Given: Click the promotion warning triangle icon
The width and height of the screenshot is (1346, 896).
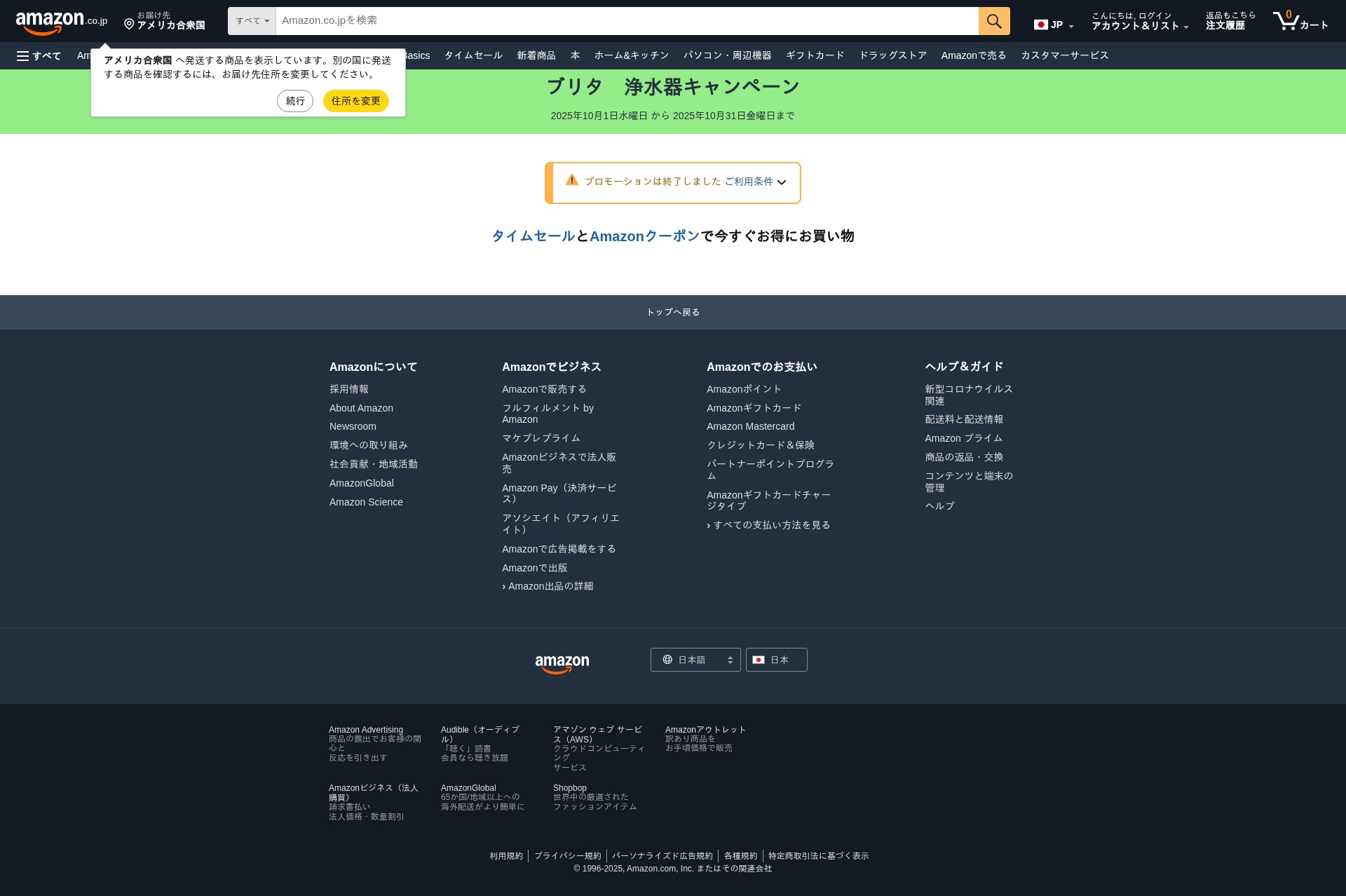Looking at the screenshot, I should coord(572,180).
